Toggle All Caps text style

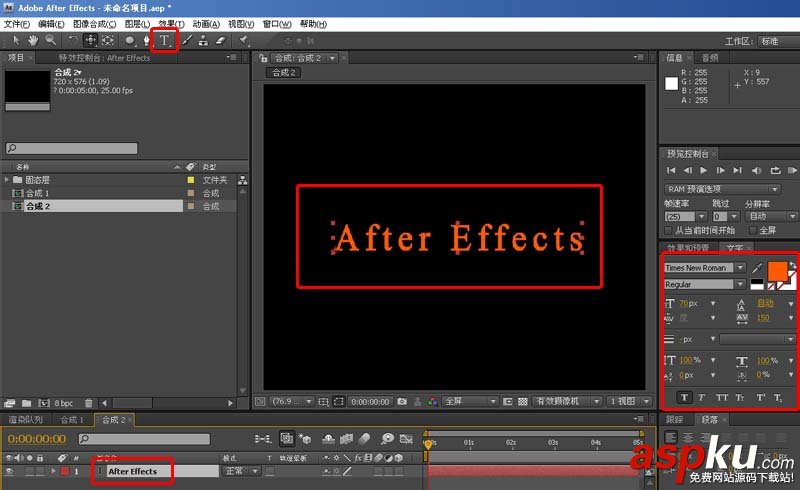(721, 397)
